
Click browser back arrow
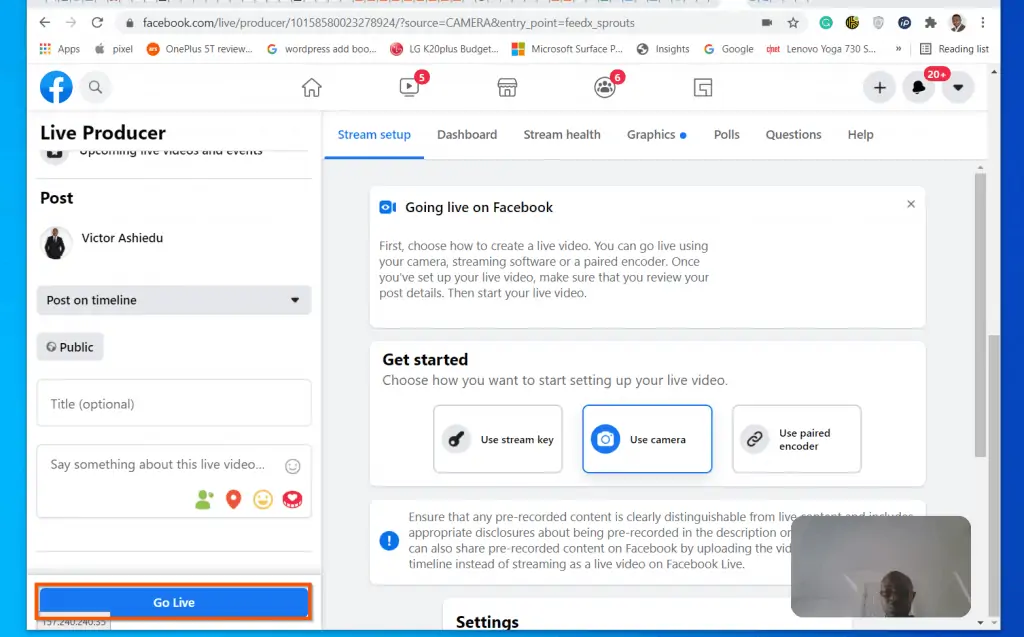tap(44, 23)
